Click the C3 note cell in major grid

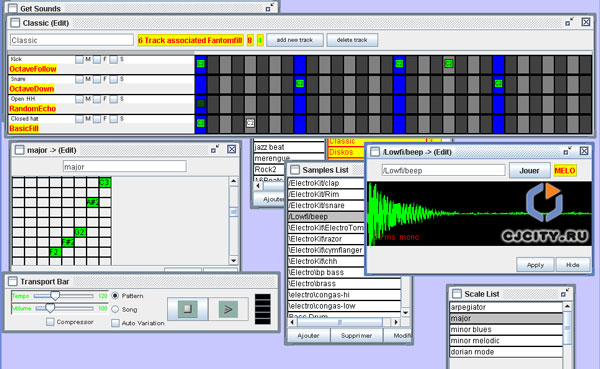click(105, 183)
